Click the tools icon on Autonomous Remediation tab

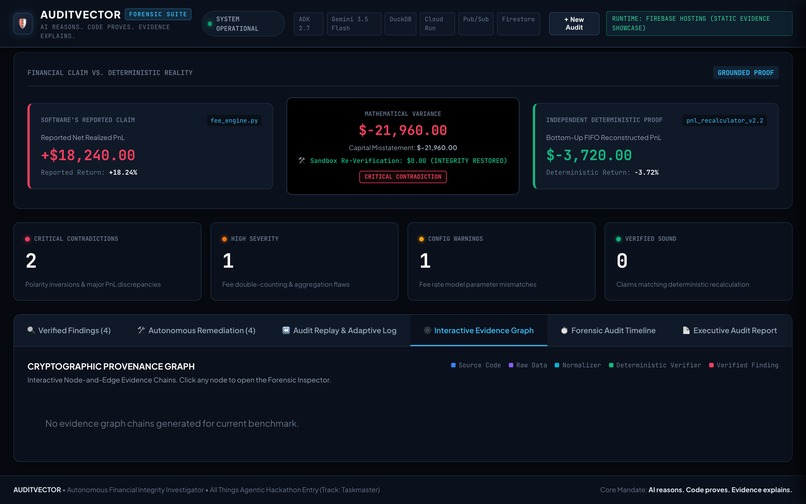[141, 330]
